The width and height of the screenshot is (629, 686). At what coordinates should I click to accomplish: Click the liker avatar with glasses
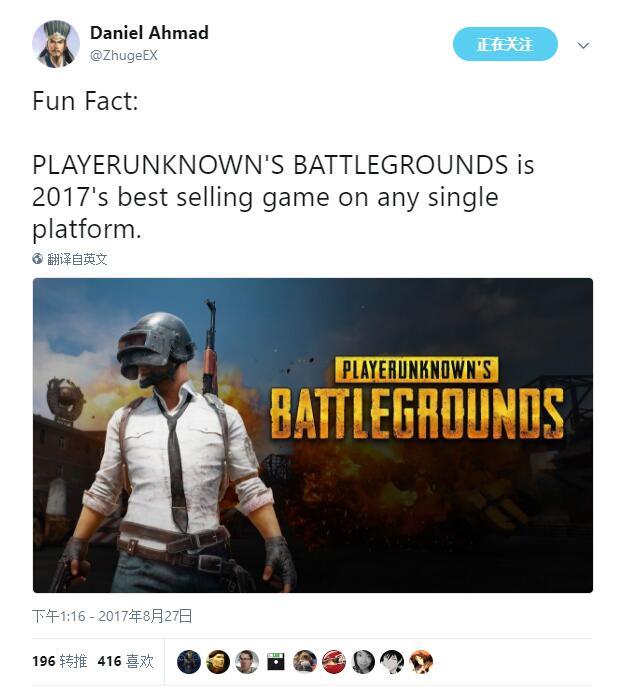coord(247,662)
